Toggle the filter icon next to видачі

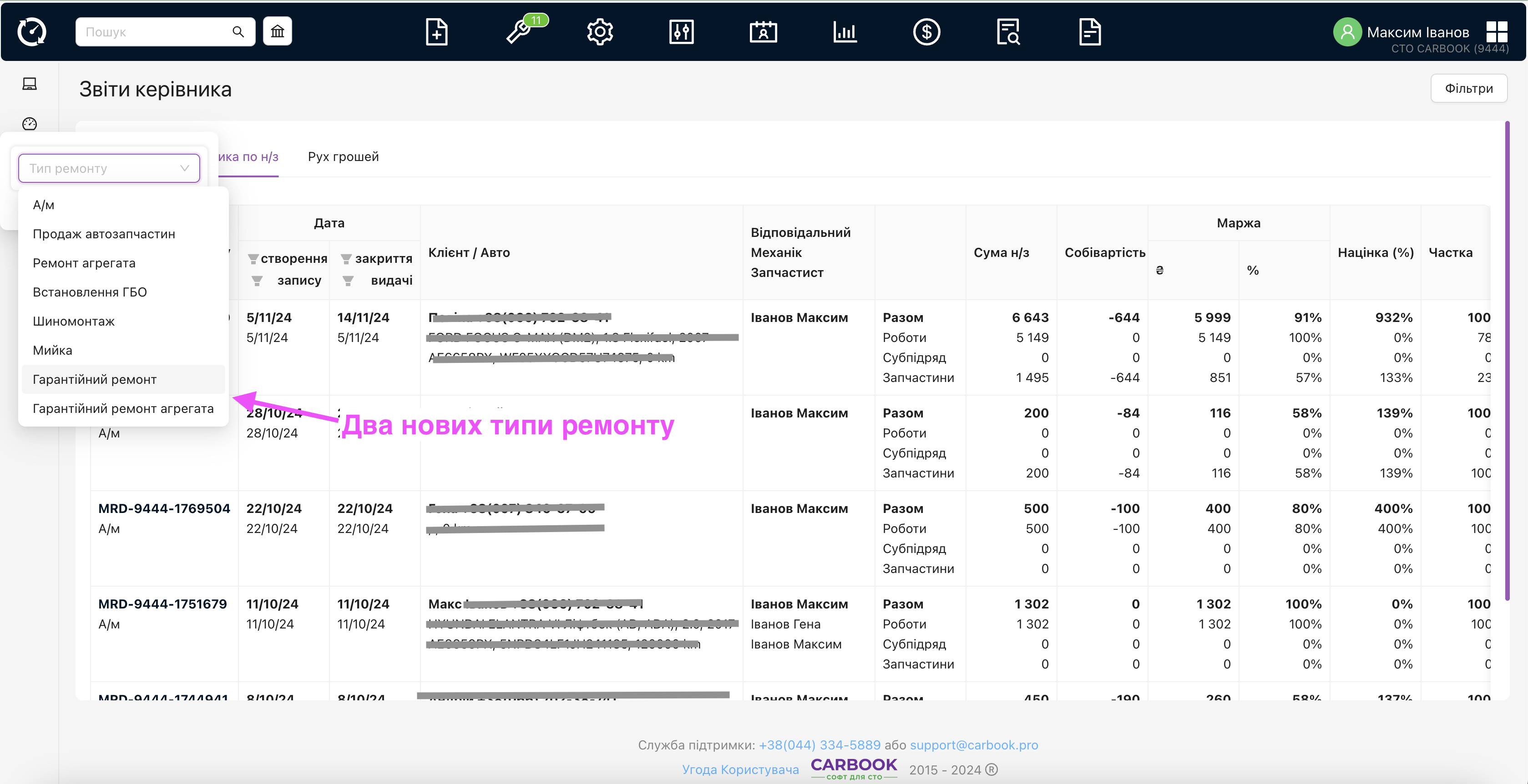coord(348,281)
